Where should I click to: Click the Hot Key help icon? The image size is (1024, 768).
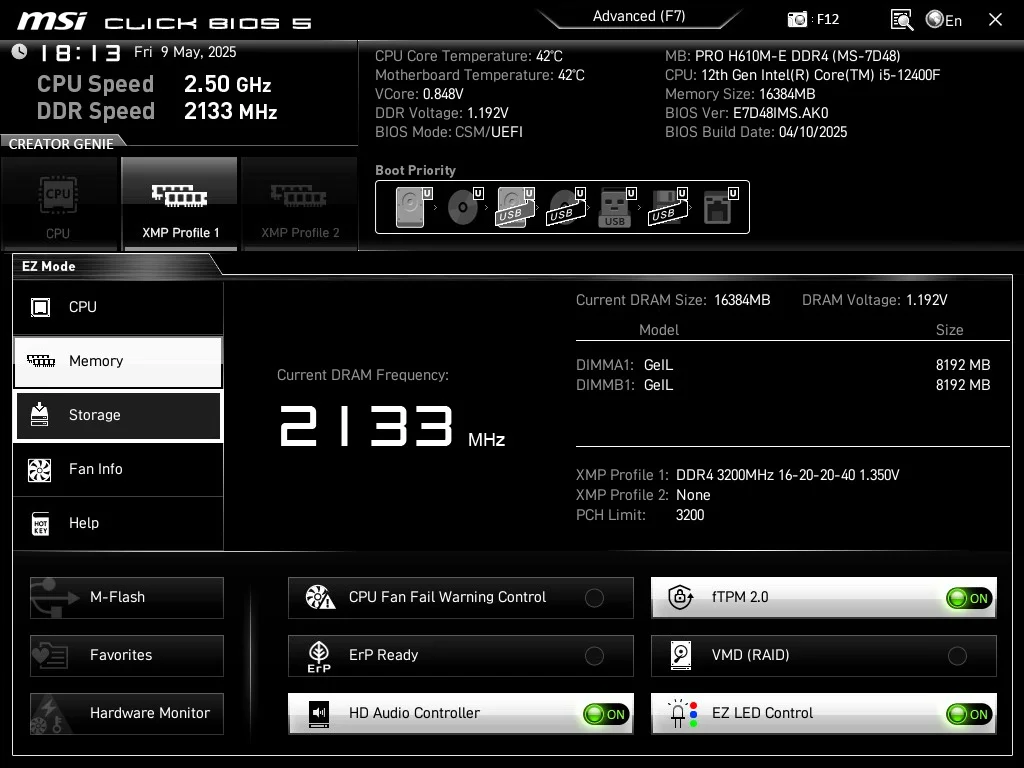[40, 524]
